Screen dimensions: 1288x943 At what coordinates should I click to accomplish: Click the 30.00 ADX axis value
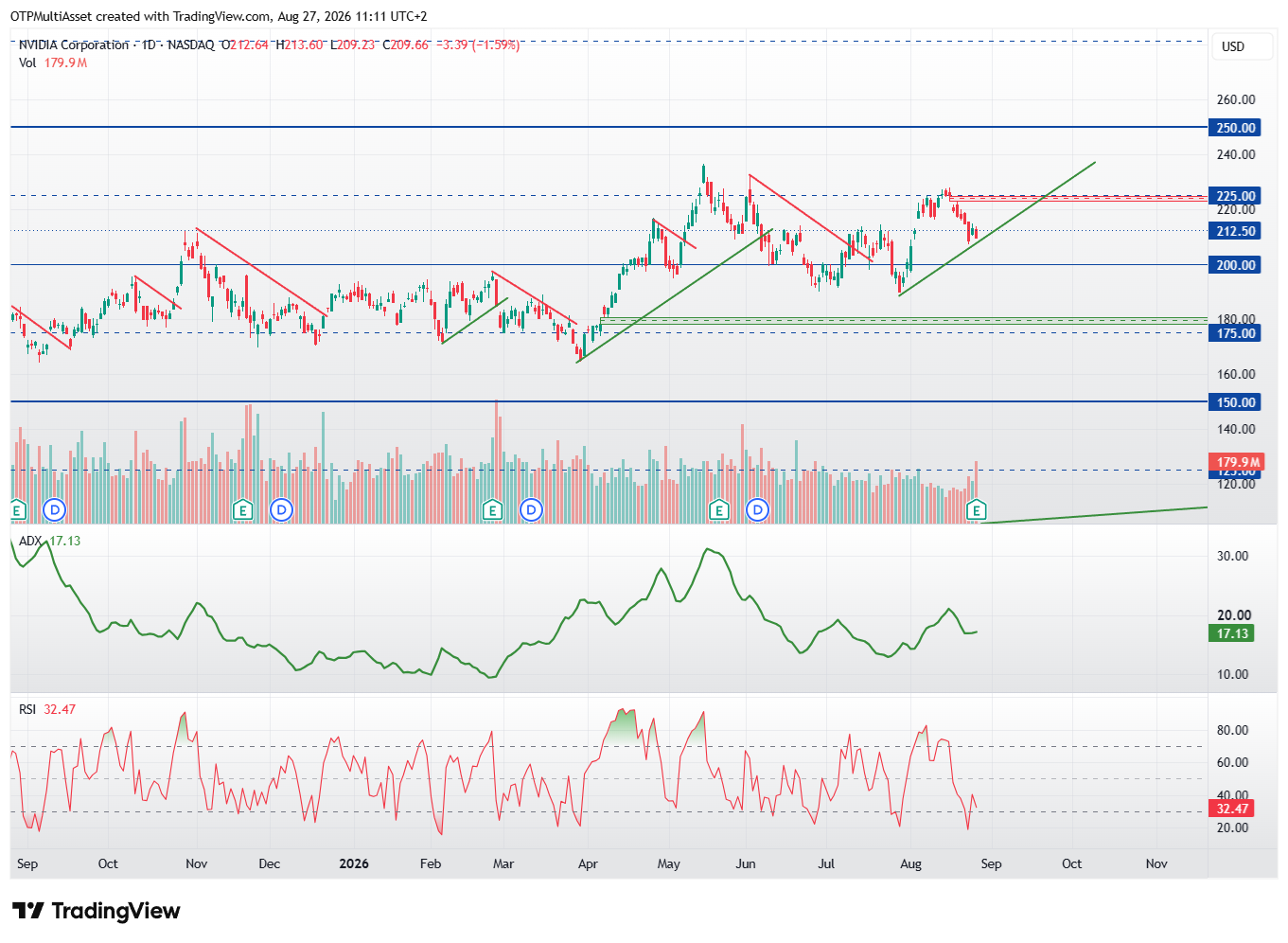point(1232,556)
